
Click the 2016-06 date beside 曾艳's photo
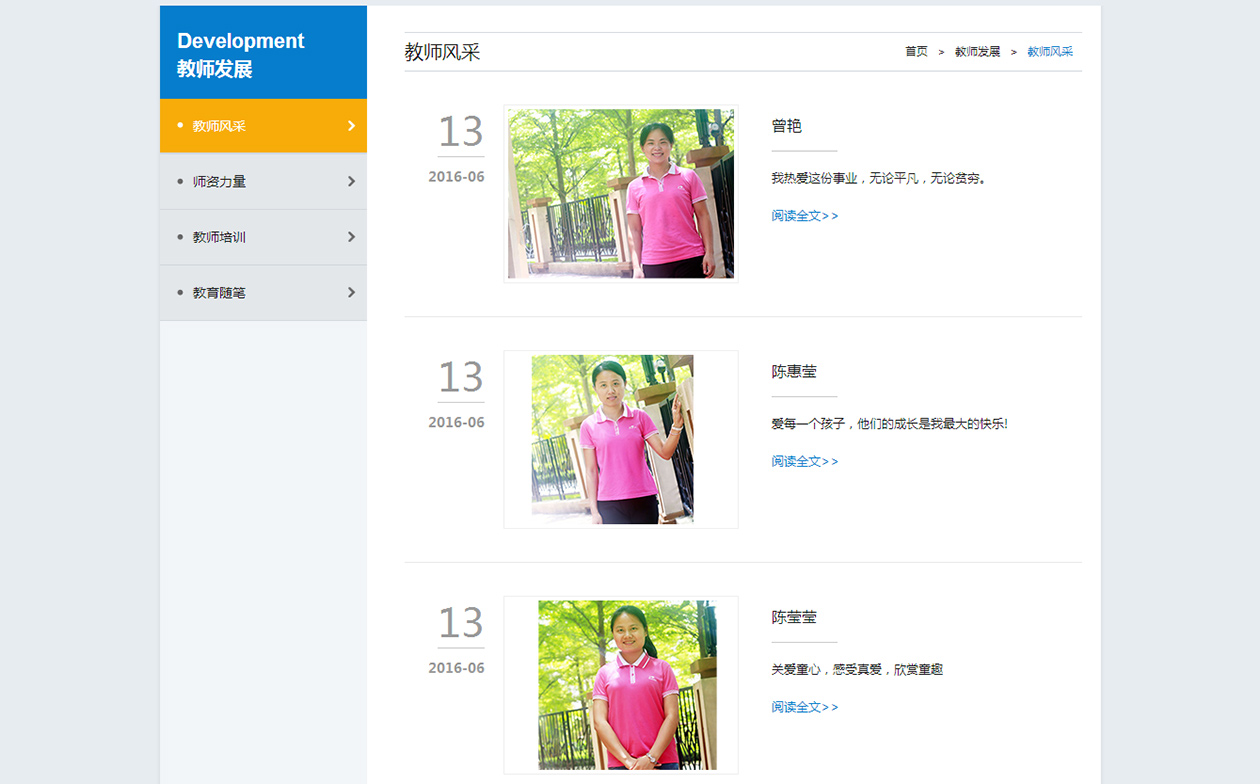[x=456, y=177]
